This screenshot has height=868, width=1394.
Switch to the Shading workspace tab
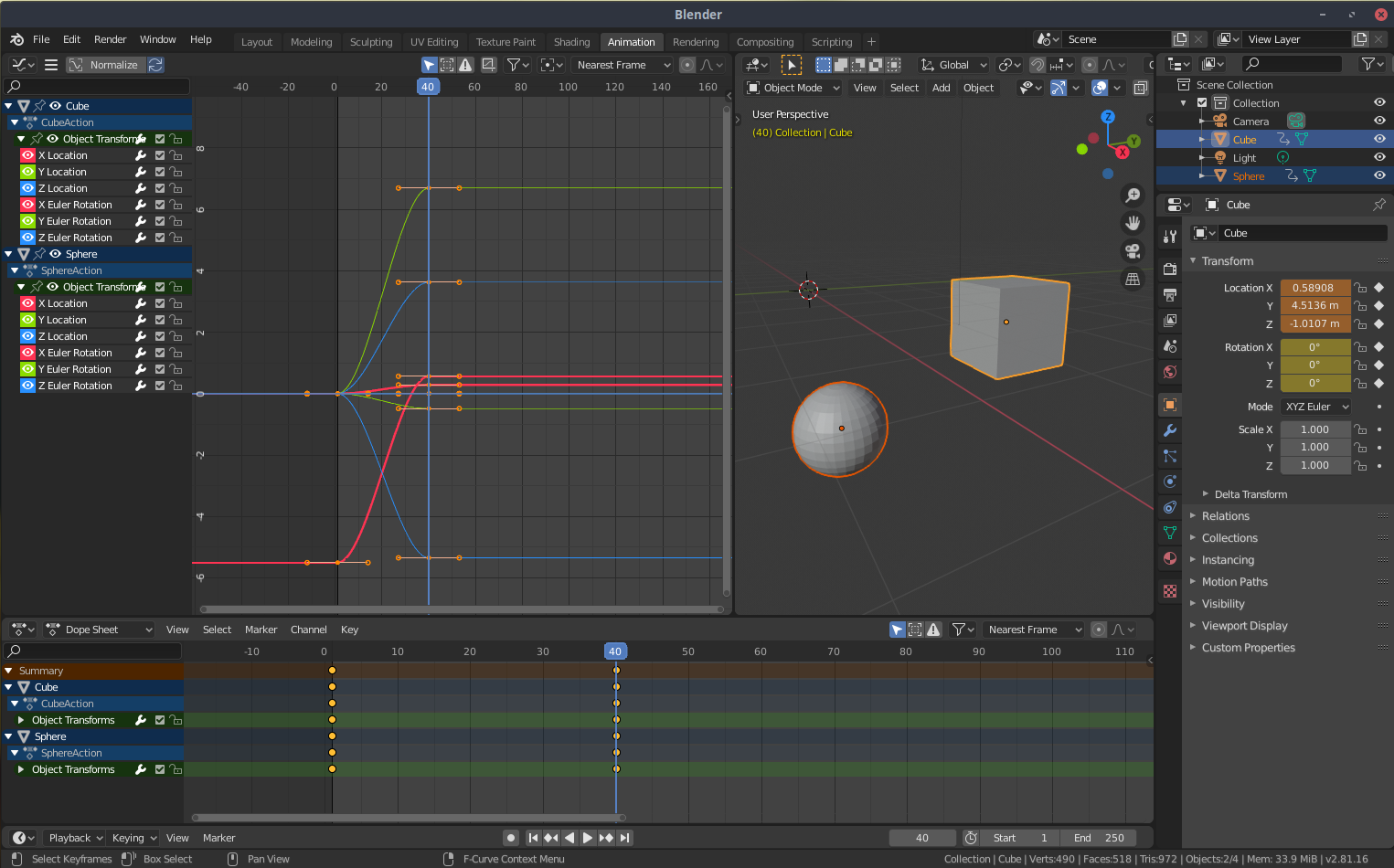(571, 41)
